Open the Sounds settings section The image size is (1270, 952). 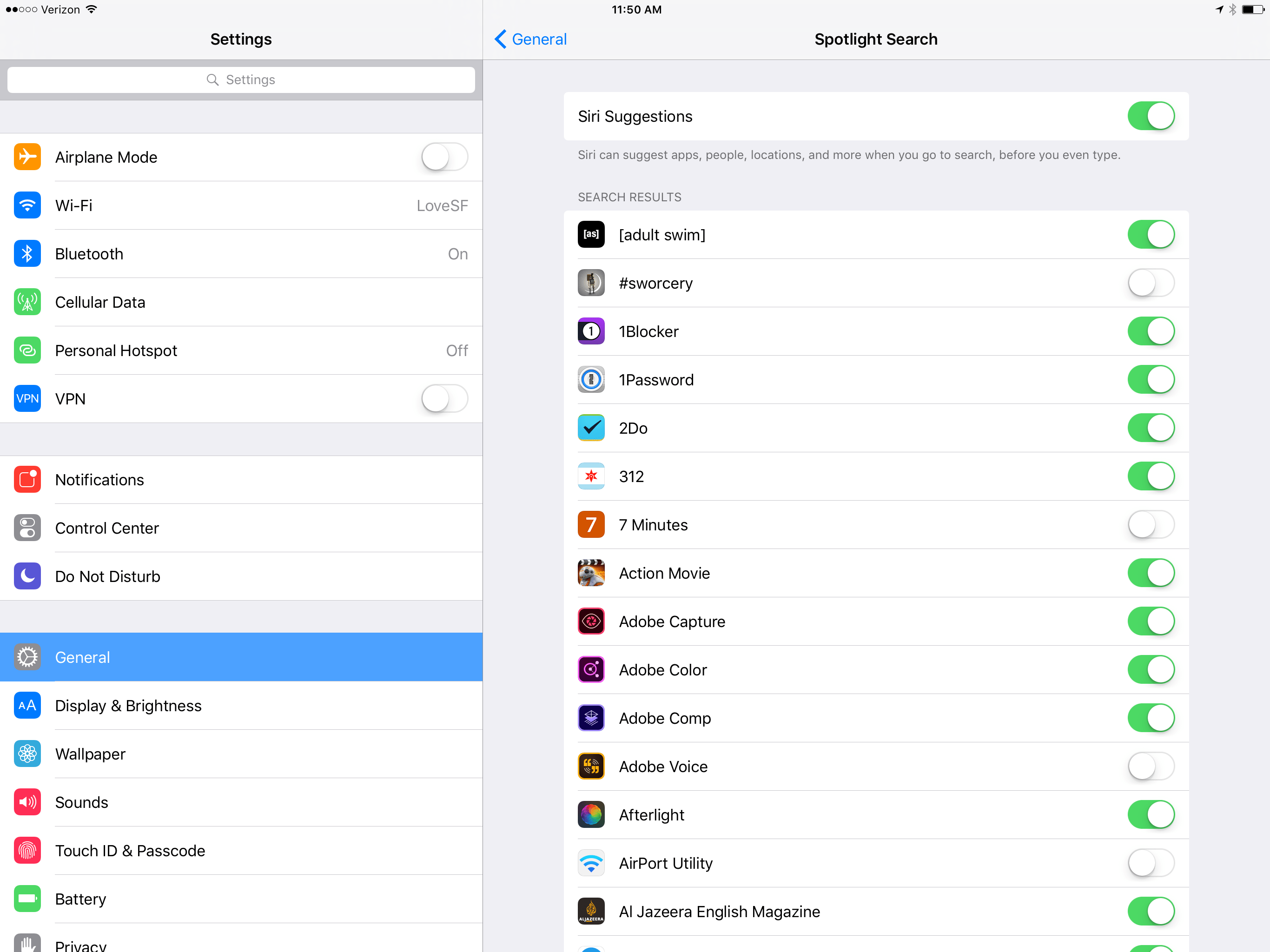click(241, 802)
